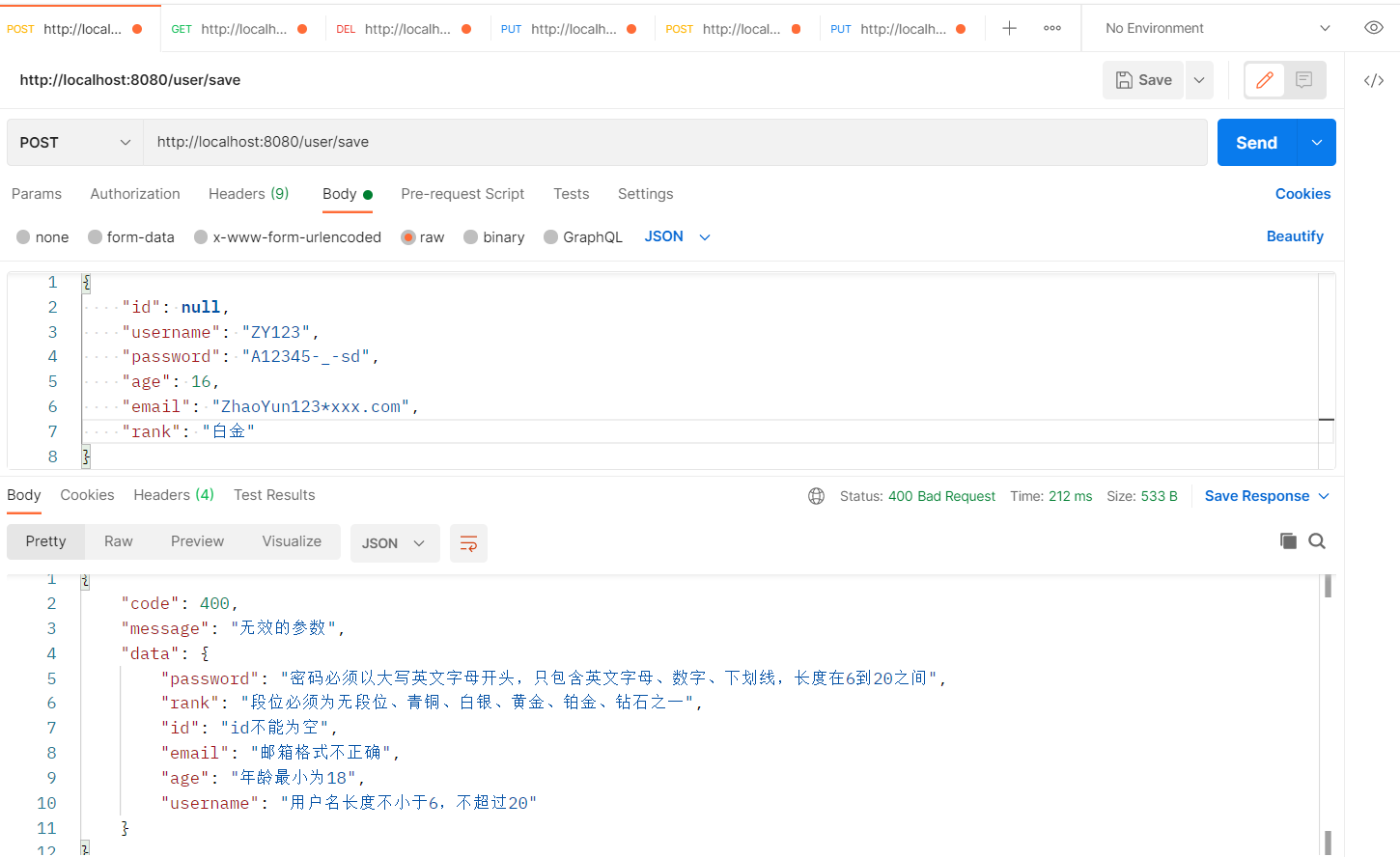Switch to the Headers (9) request tab
Screen dimensions: 1400x857
(248, 194)
